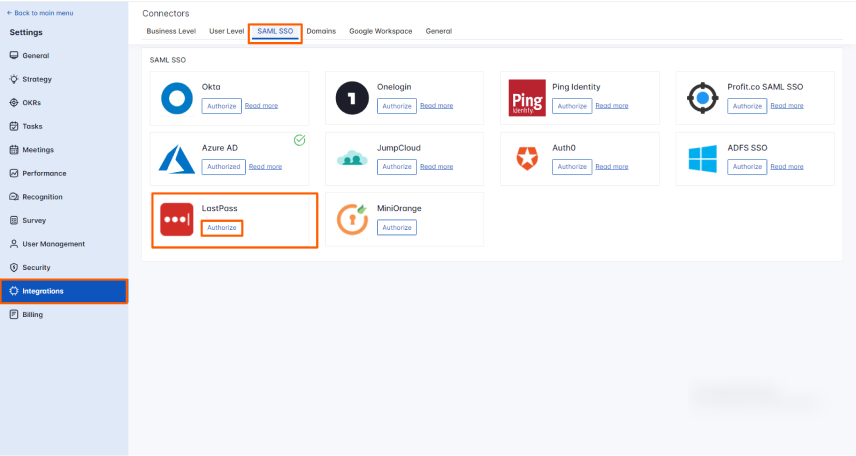This screenshot has width=856, height=456.
Task: Click the ADFS SSO Windows logo
Action: click(703, 158)
